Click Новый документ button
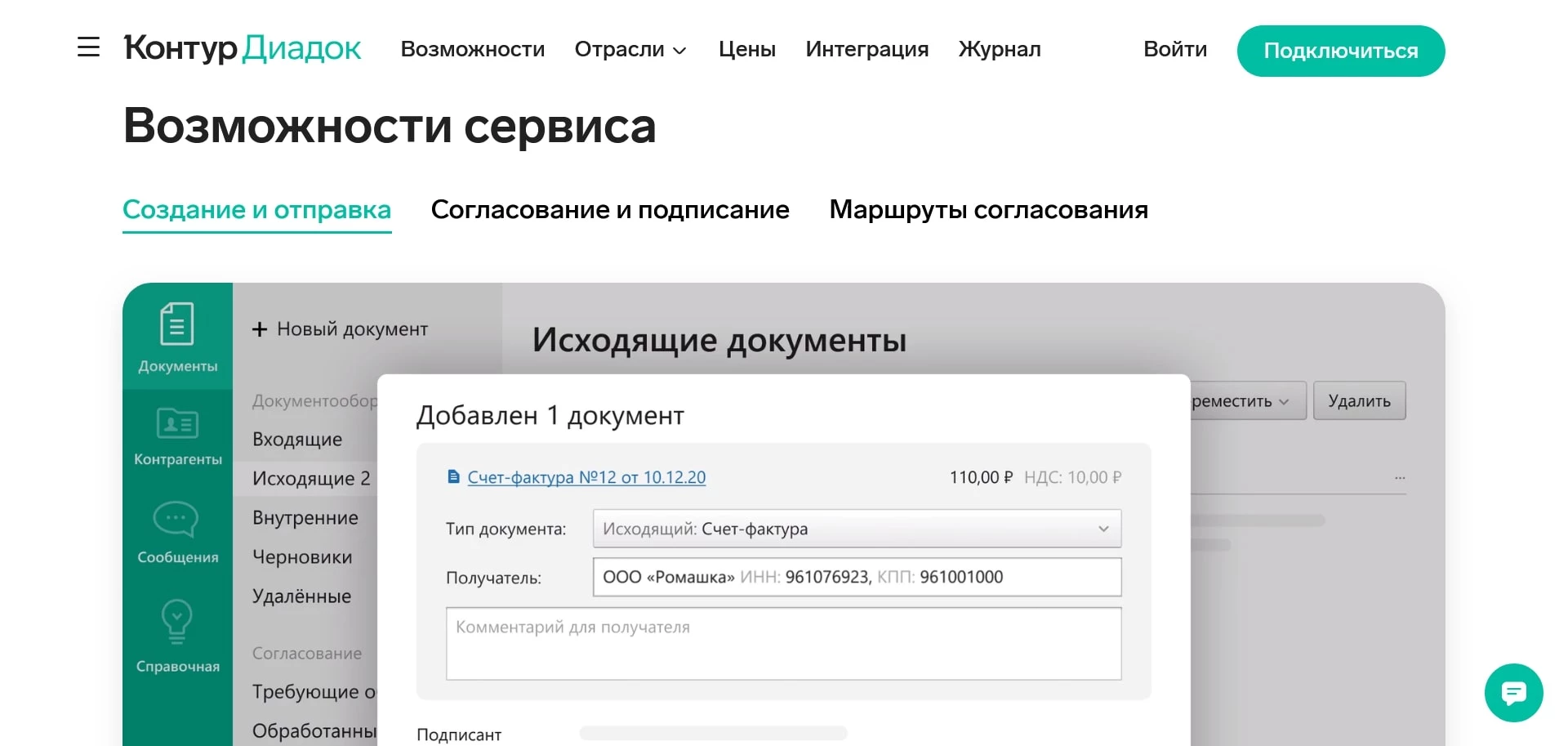This screenshot has width=1568, height=746. (x=341, y=329)
